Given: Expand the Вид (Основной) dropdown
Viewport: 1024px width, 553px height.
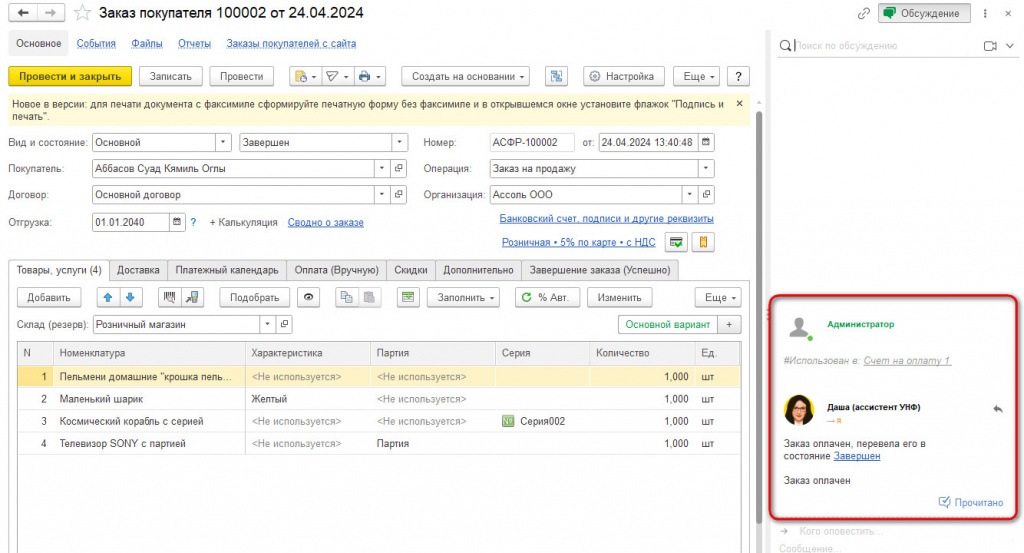Looking at the screenshot, I should pos(223,142).
